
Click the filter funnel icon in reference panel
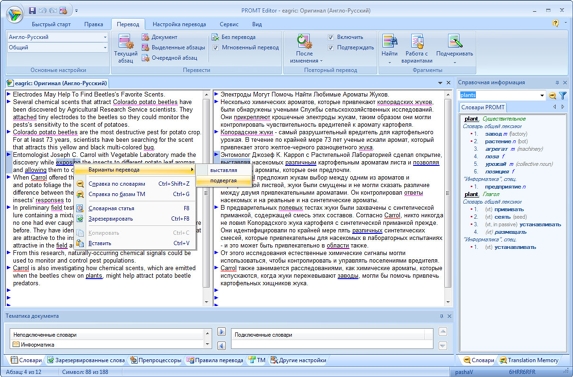click(x=563, y=95)
